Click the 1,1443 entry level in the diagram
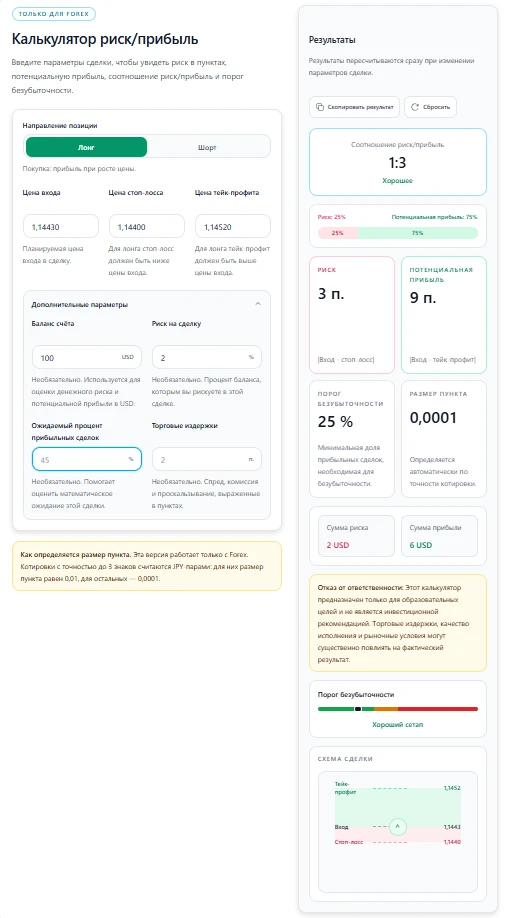The height and width of the screenshot is (918, 507). coord(452,827)
